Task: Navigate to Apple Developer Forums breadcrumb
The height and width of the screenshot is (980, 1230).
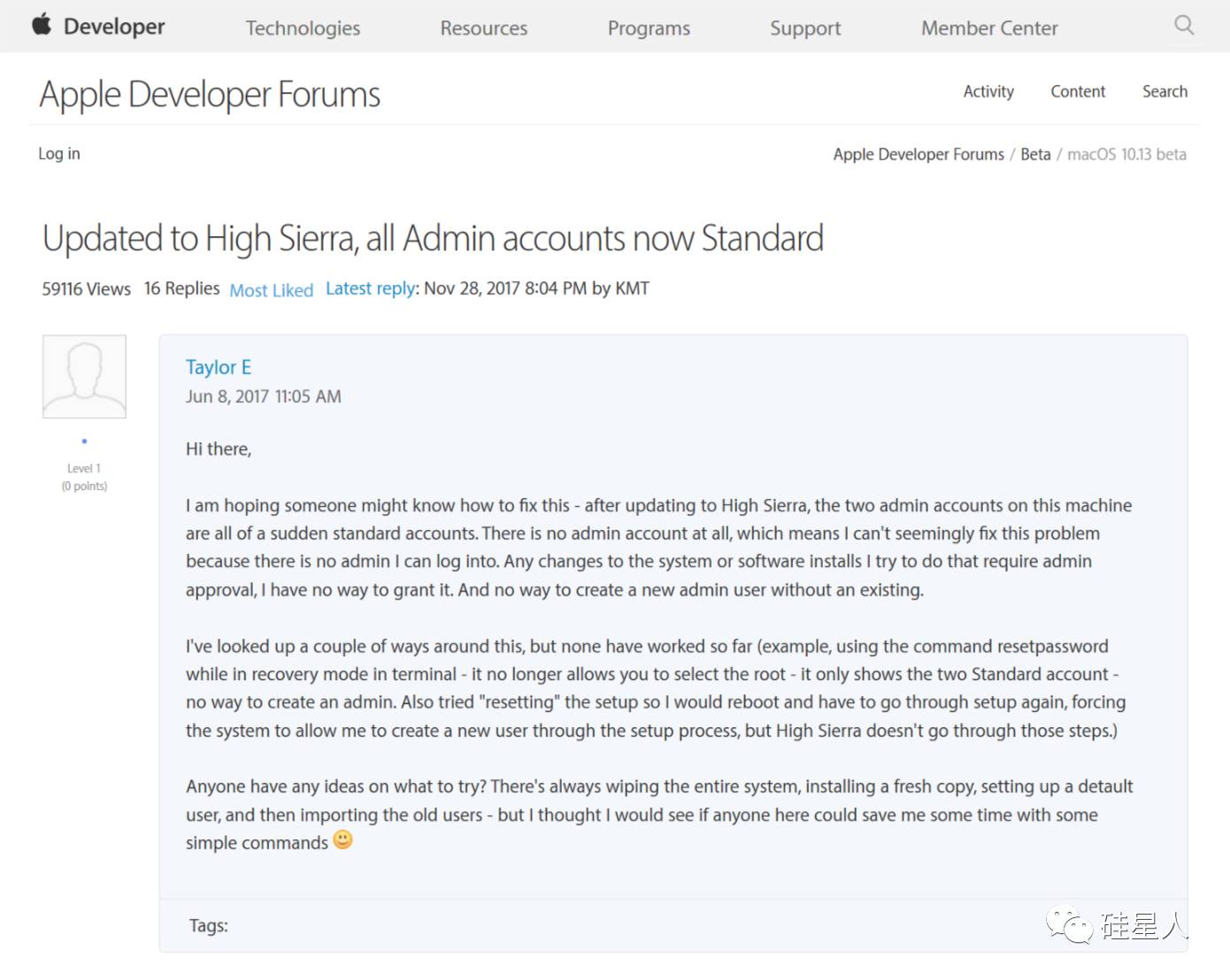Action: (x=919, y=155)
